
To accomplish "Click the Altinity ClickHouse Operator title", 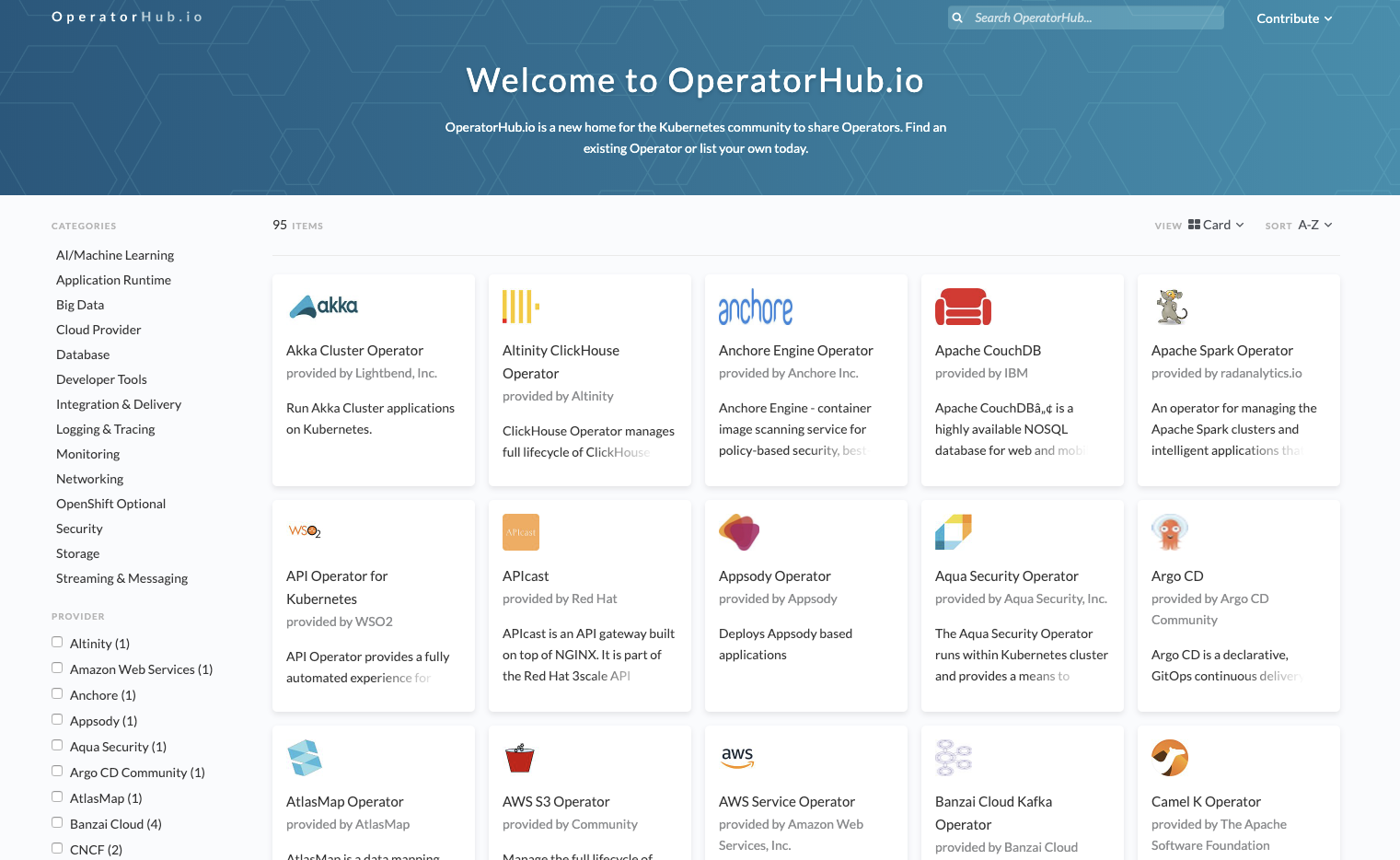I will click(x=561, y=362).
